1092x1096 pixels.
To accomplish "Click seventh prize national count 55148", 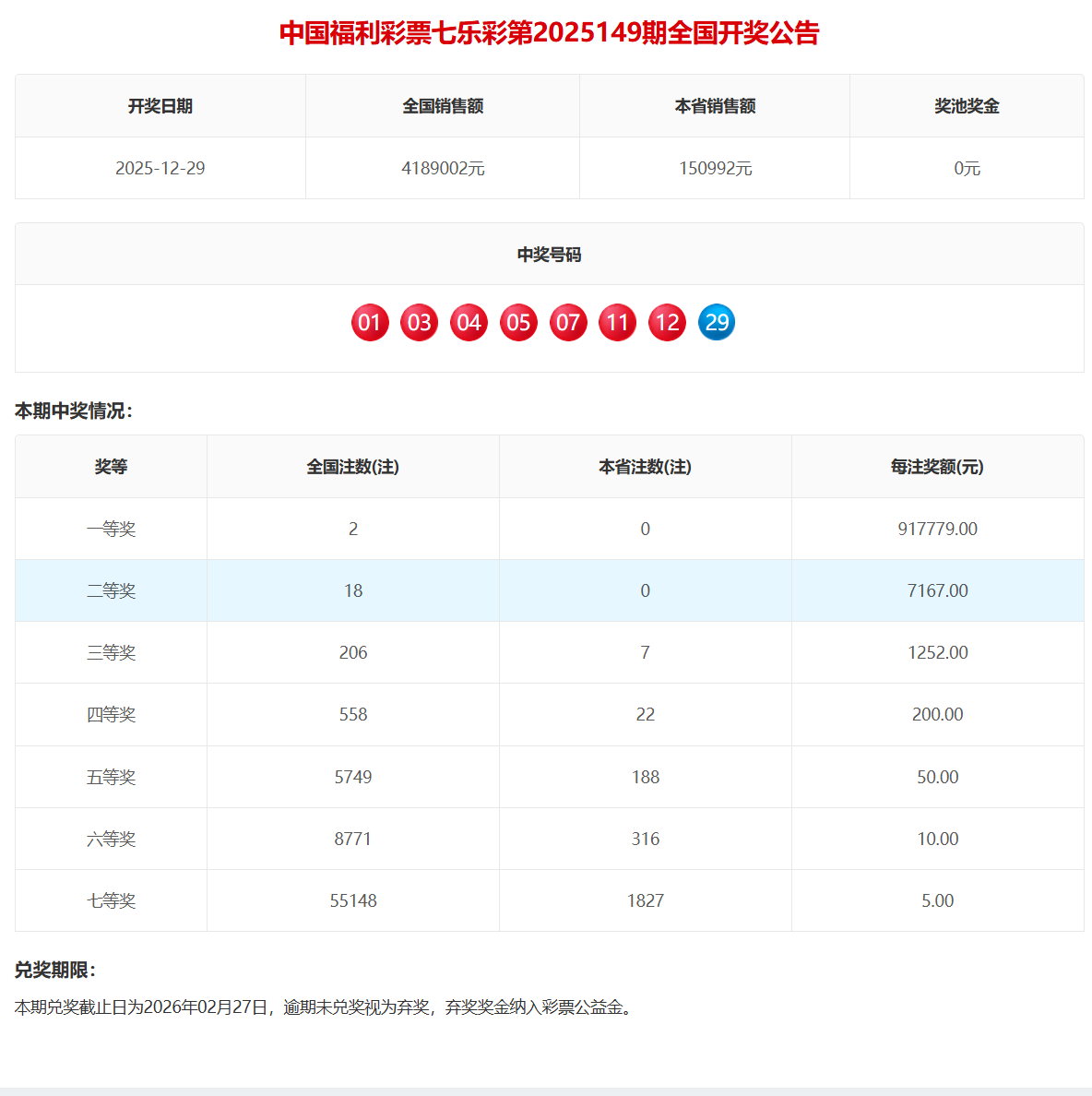I will 353,901.
